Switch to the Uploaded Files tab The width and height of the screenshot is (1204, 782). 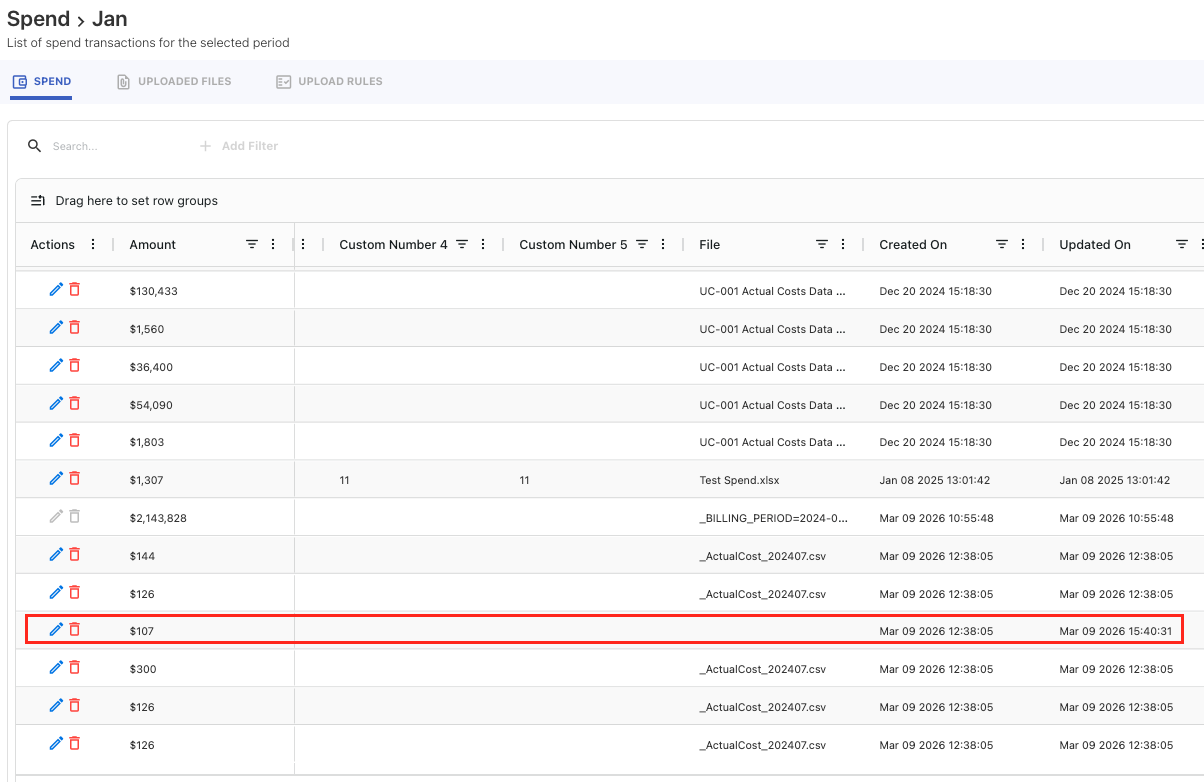[x=174, y=81]
